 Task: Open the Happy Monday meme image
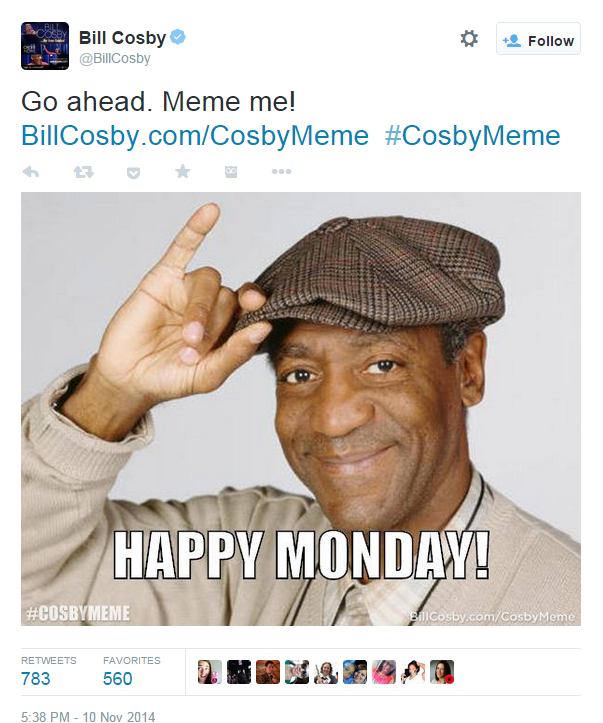[x=301, y=409]
